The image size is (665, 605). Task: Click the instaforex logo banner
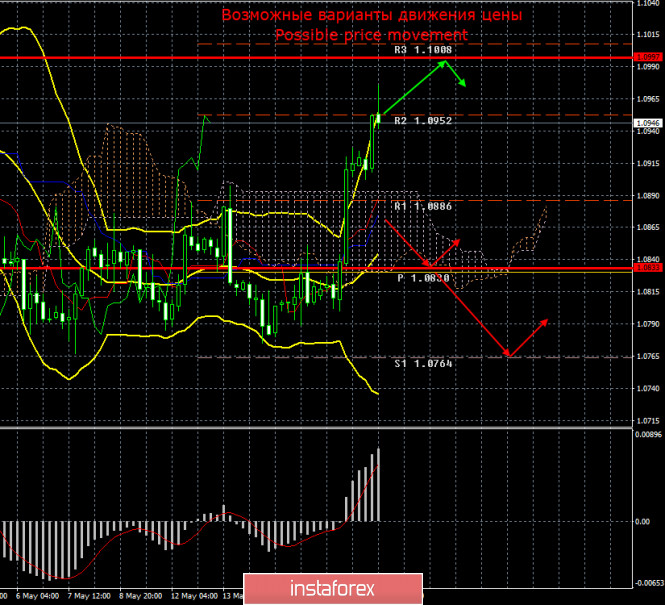(x=333, y=589)
